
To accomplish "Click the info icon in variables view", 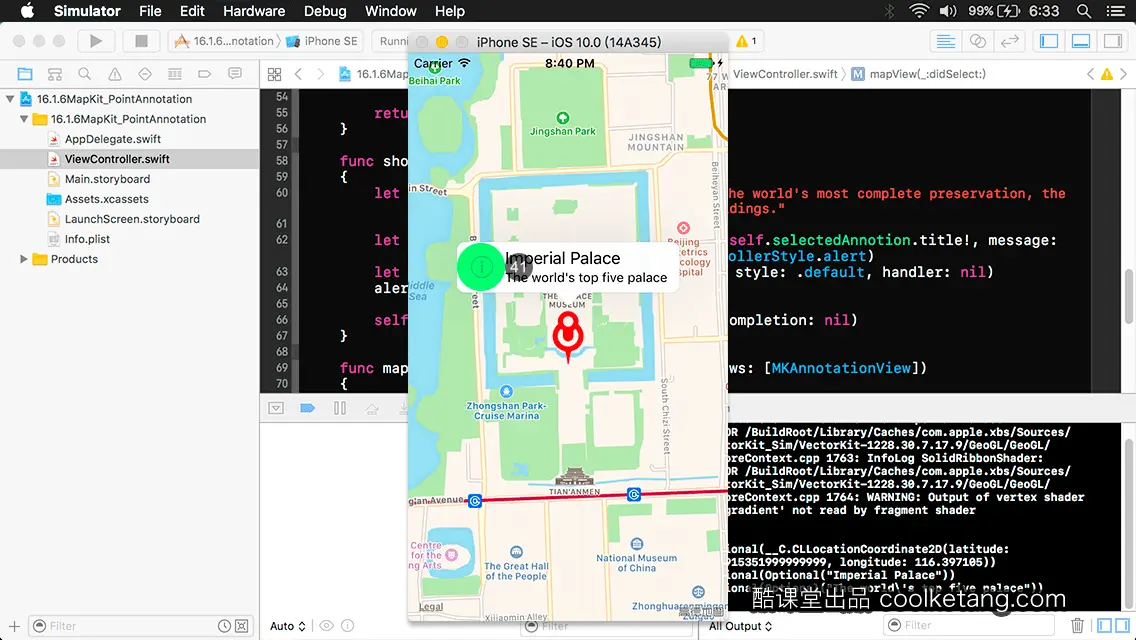I will click(348, 626).
